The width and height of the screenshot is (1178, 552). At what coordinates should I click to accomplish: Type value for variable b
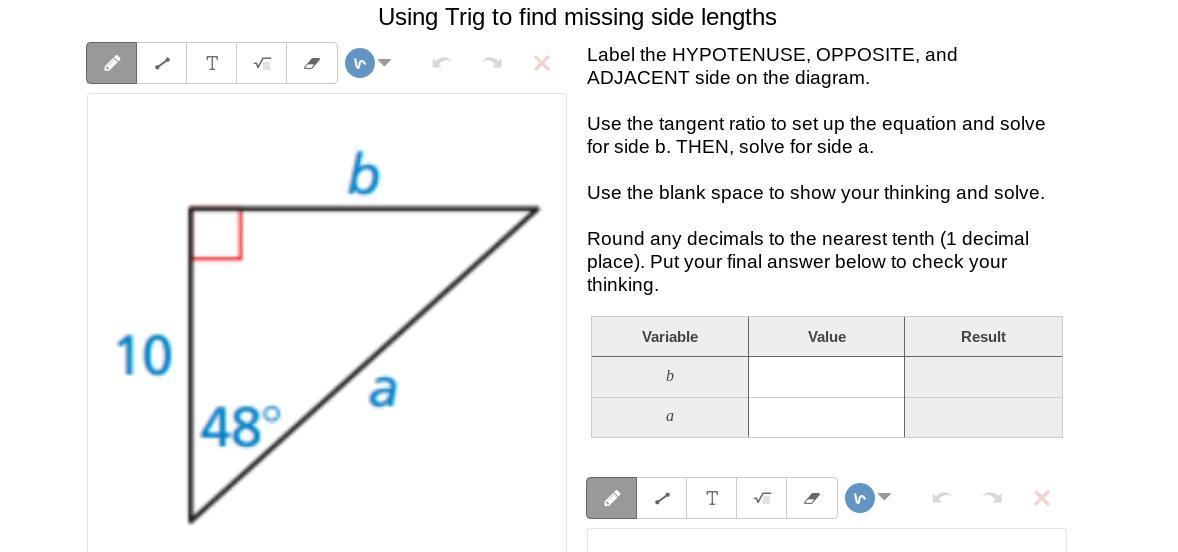click(x=826, y=377)
